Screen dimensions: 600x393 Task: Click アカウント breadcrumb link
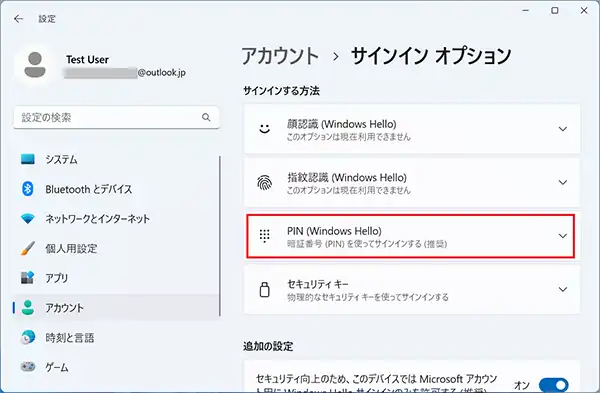280,56
